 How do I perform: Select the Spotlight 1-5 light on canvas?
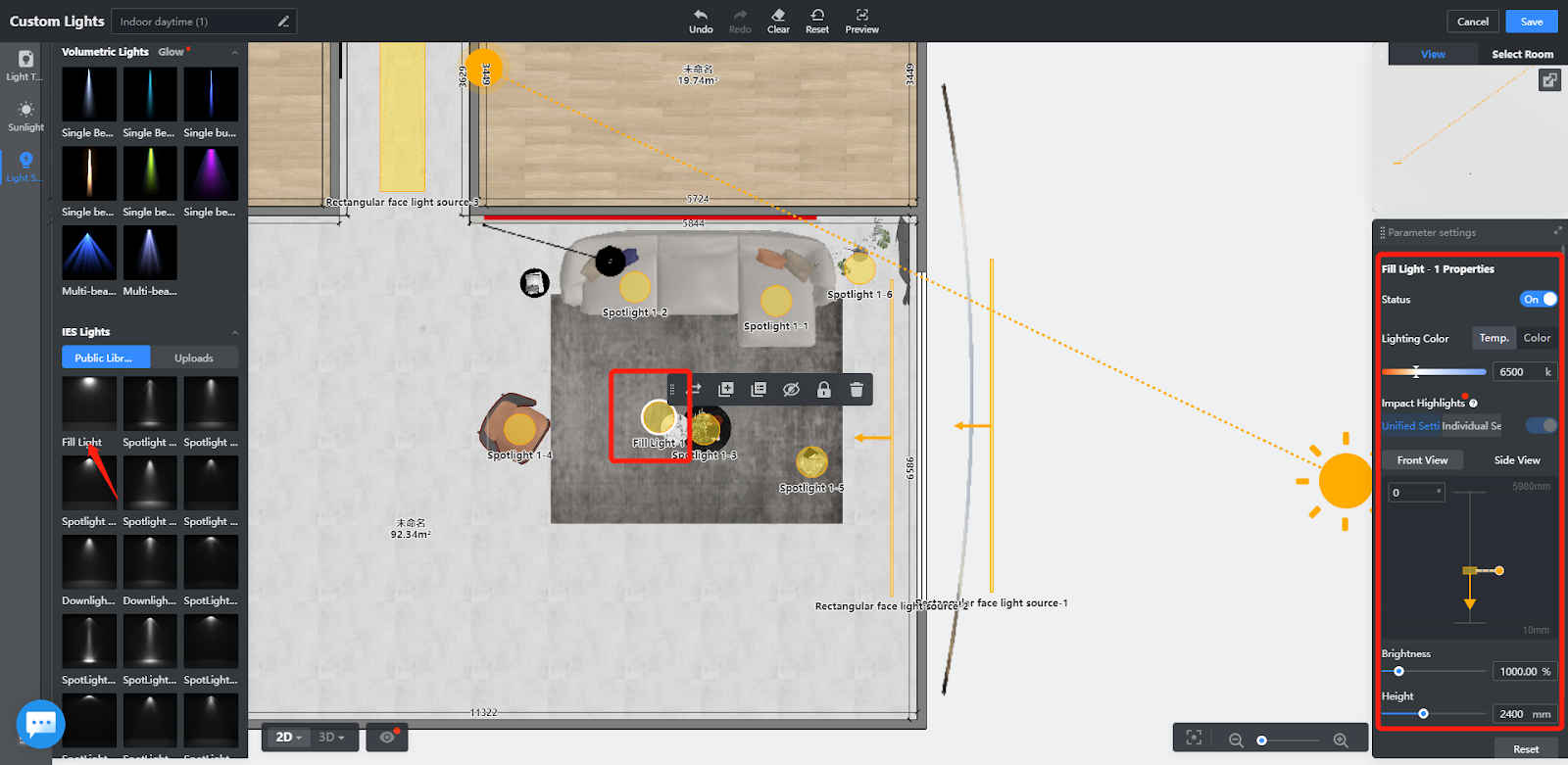pyautogui.click(x=811, y=462)
